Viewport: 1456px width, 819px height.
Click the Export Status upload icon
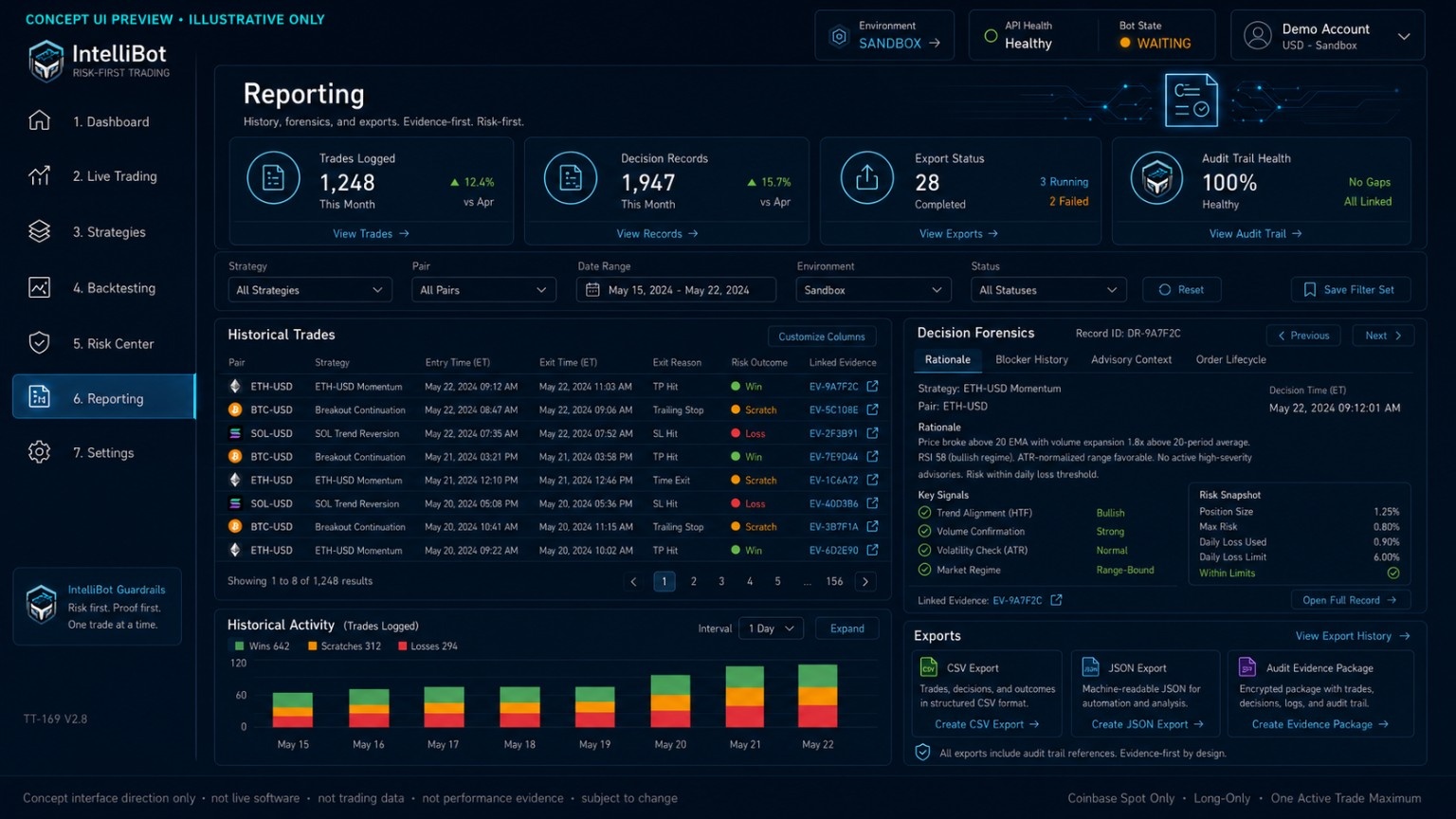pyautogui.click(x=866, y=177)
